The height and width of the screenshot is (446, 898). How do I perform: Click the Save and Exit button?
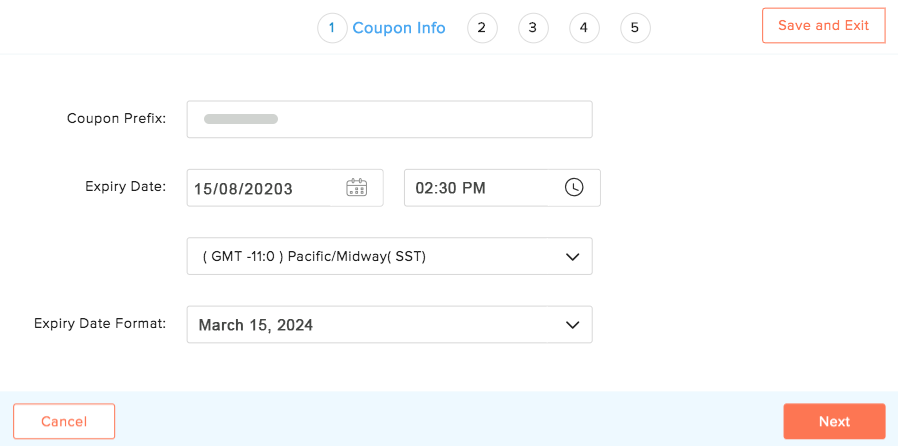[x=824, y=26]
